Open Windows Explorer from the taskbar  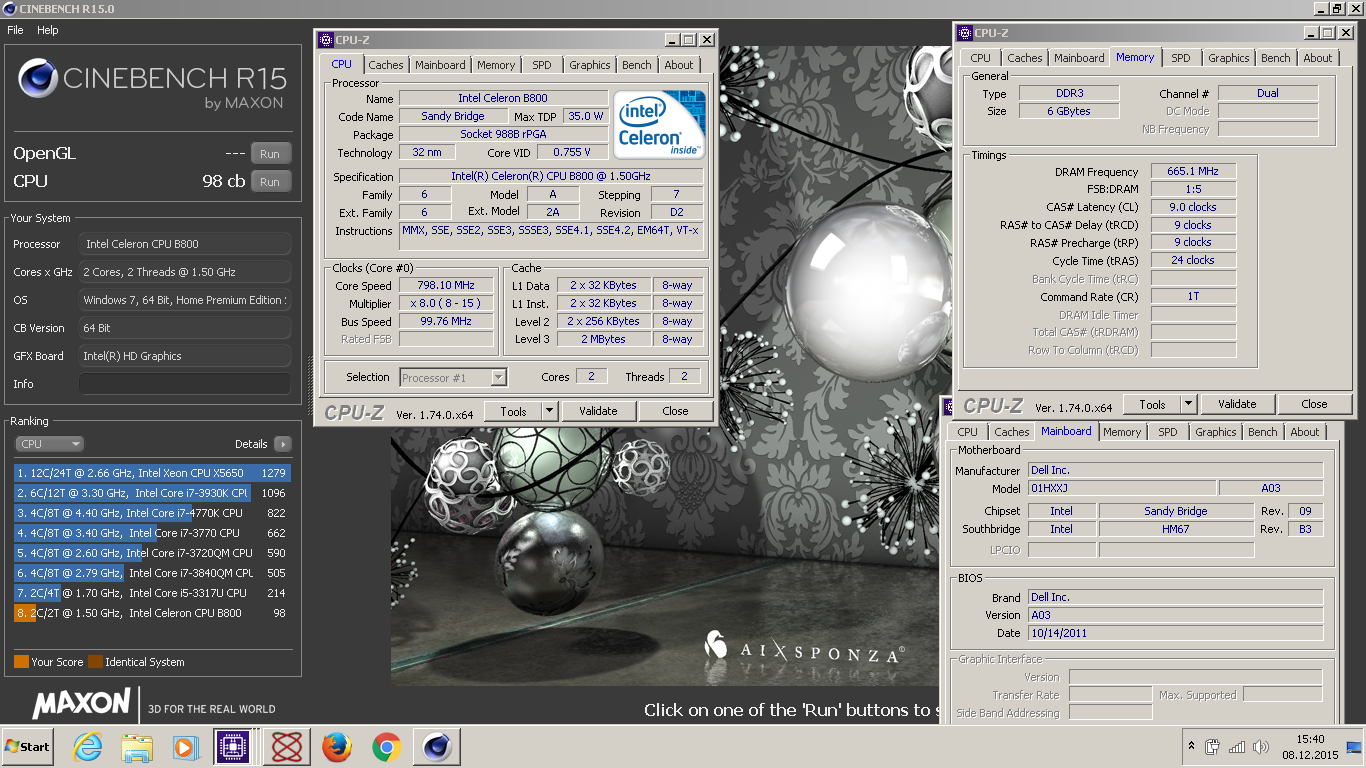(x=136, y=747)
